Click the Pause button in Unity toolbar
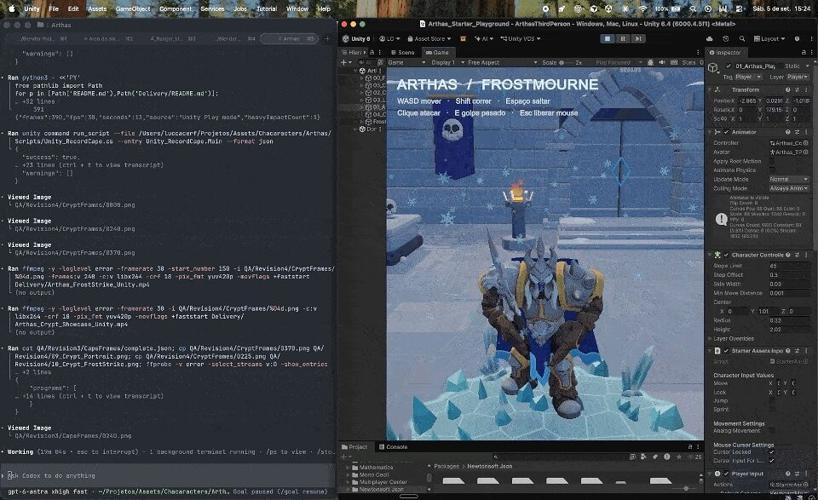Image resolution: width=818 pixels, height=500 pixels. [622, 39]
